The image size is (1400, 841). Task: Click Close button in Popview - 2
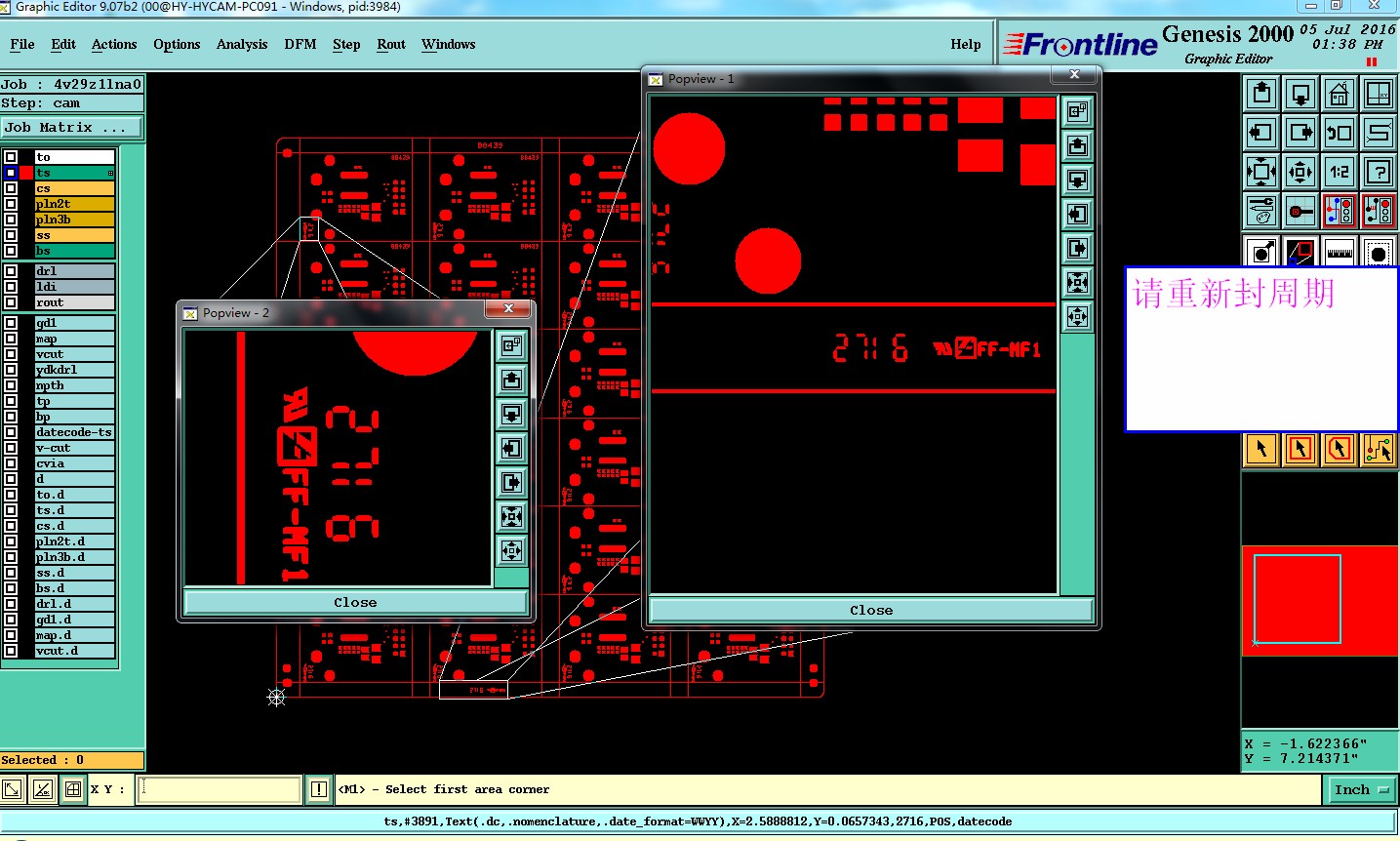pos(355,602)
